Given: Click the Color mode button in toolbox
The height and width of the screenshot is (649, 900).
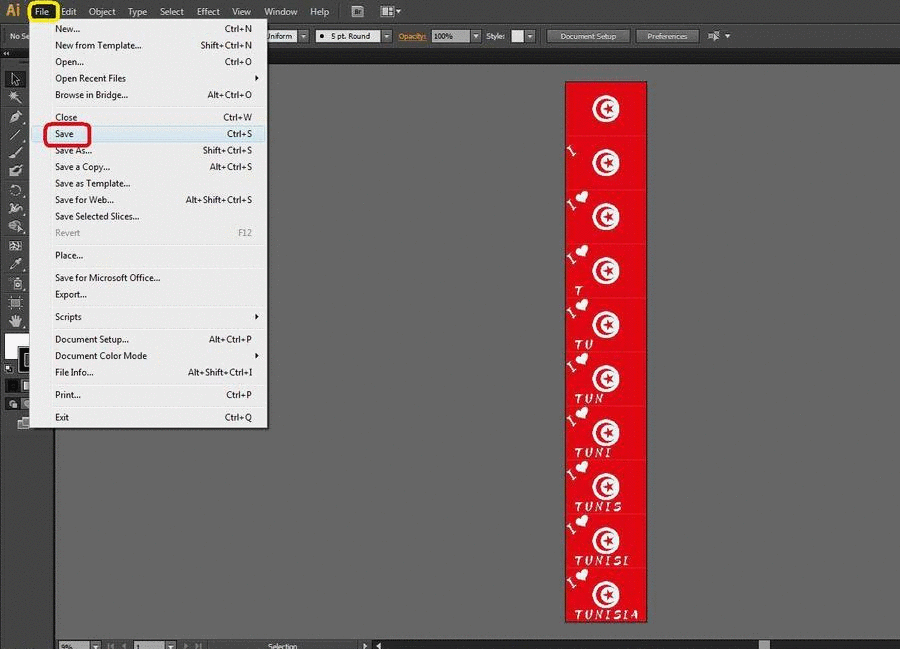Looking at the screenshot, I should coord(12,386).
